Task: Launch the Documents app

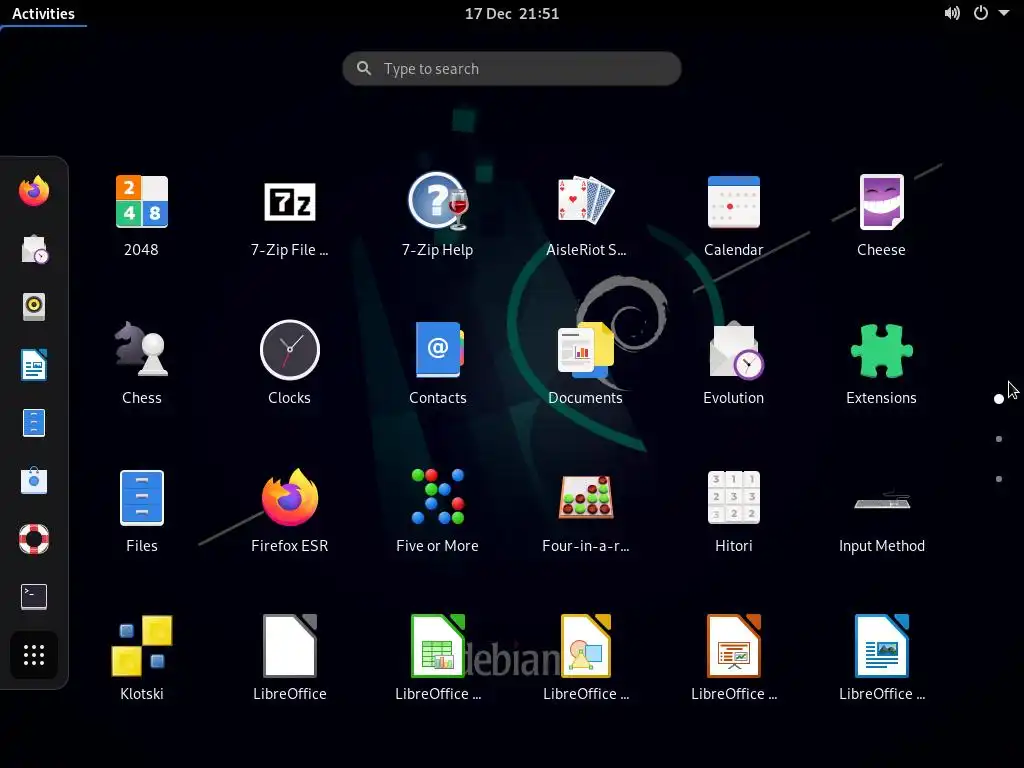Action: [x=586, y=349]
